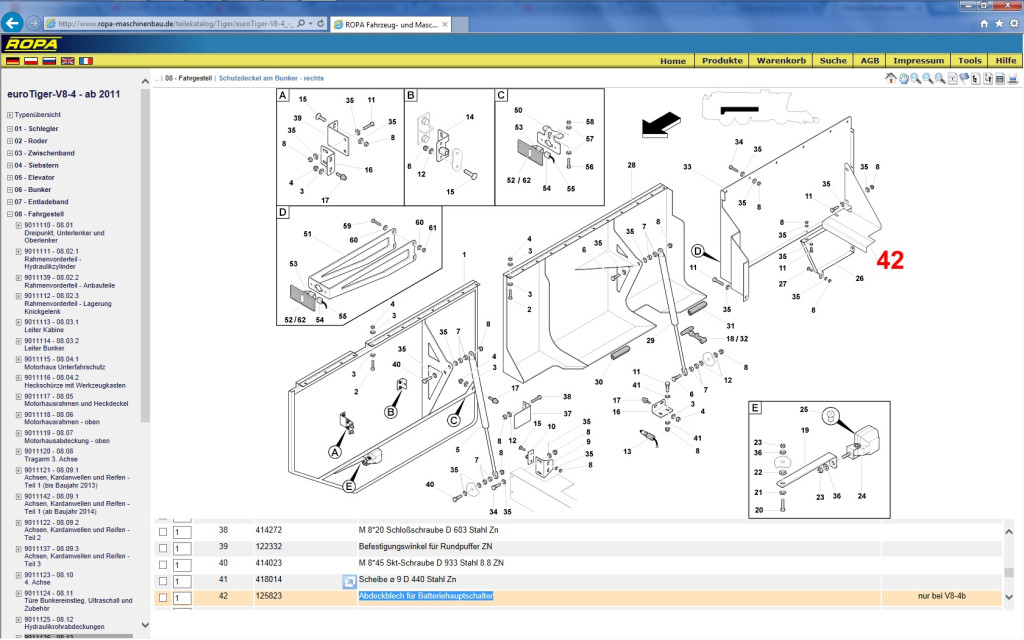Click the page icon right of the flag
The height and width of the screenshot is (640, 1024).
(976, 78)
